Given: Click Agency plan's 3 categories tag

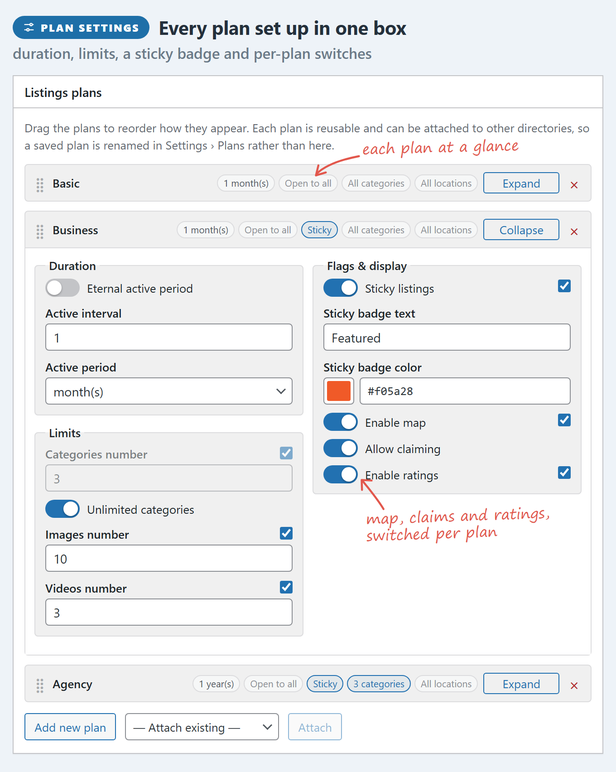Looking at the screenshot, I should 379,684.
